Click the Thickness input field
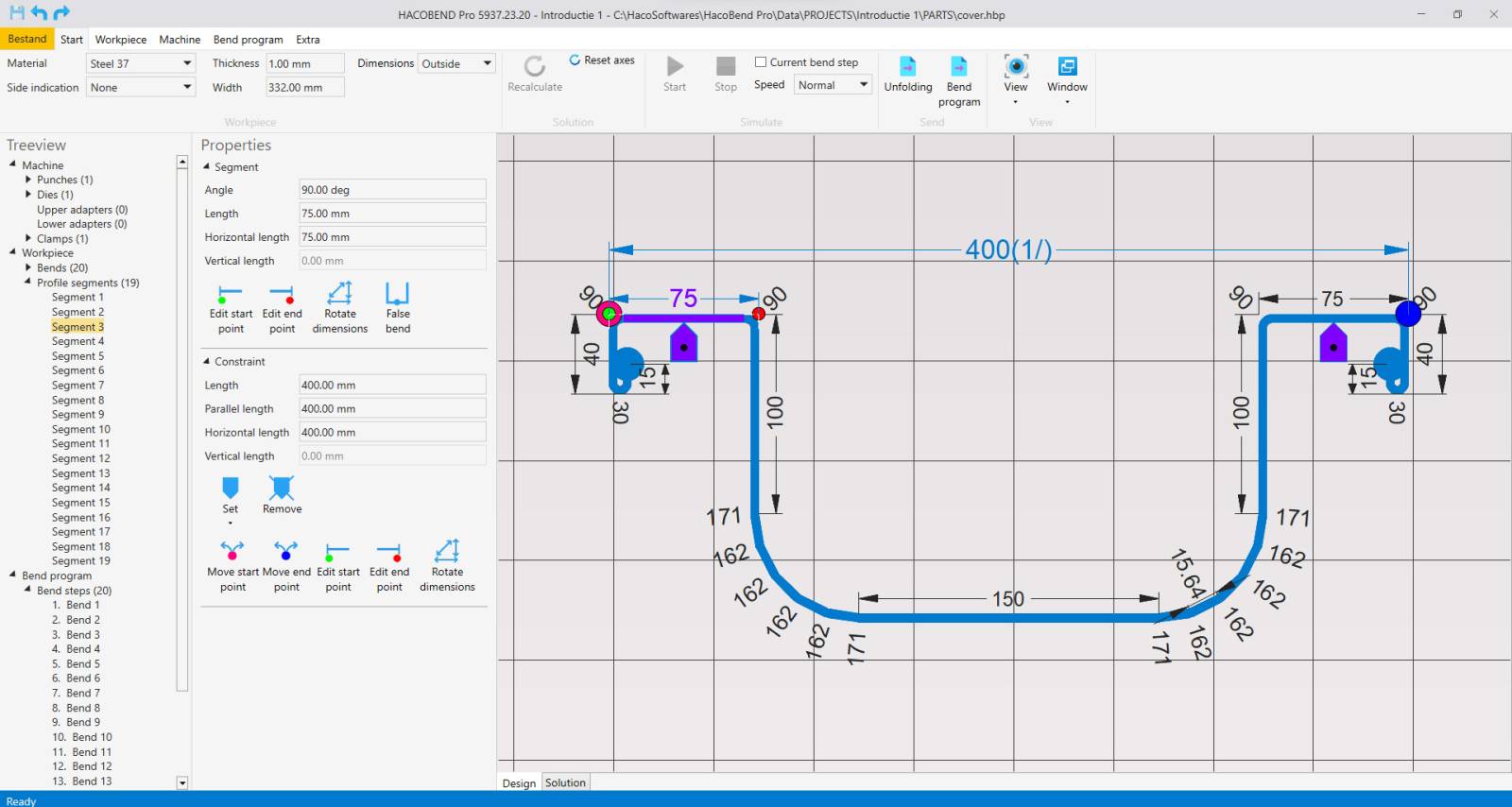Image resolution: width=1512 pixels, height=807 pixels. tap(304, 63)
